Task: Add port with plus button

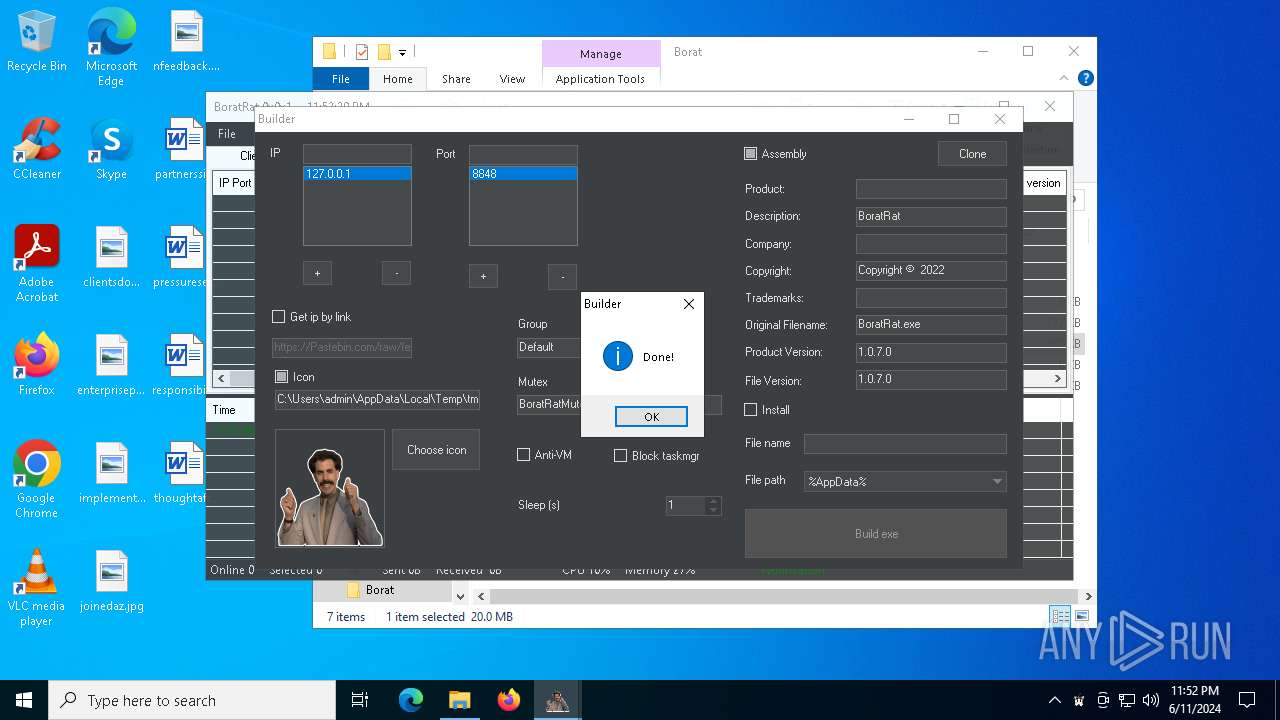Action: coord(483,276)
